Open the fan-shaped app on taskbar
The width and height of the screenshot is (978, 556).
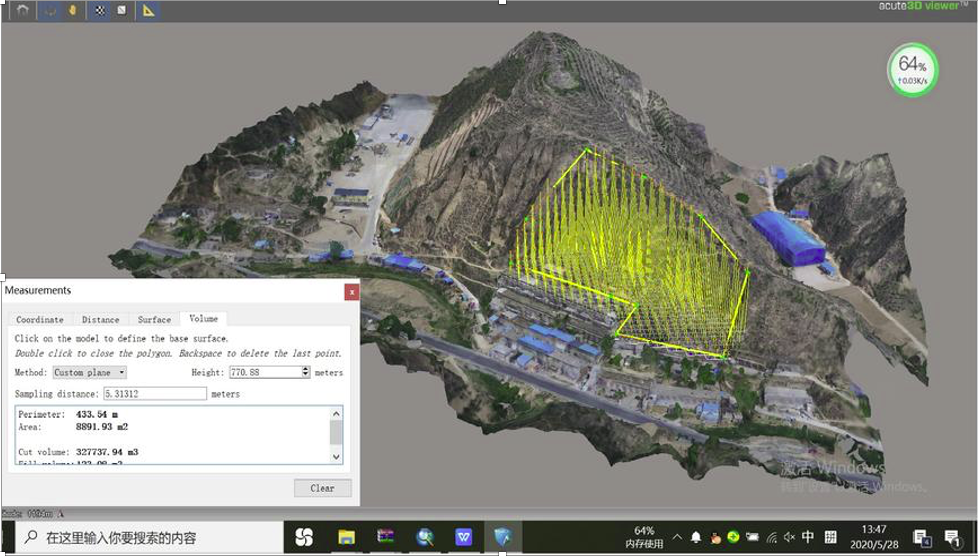pos(304,537)
